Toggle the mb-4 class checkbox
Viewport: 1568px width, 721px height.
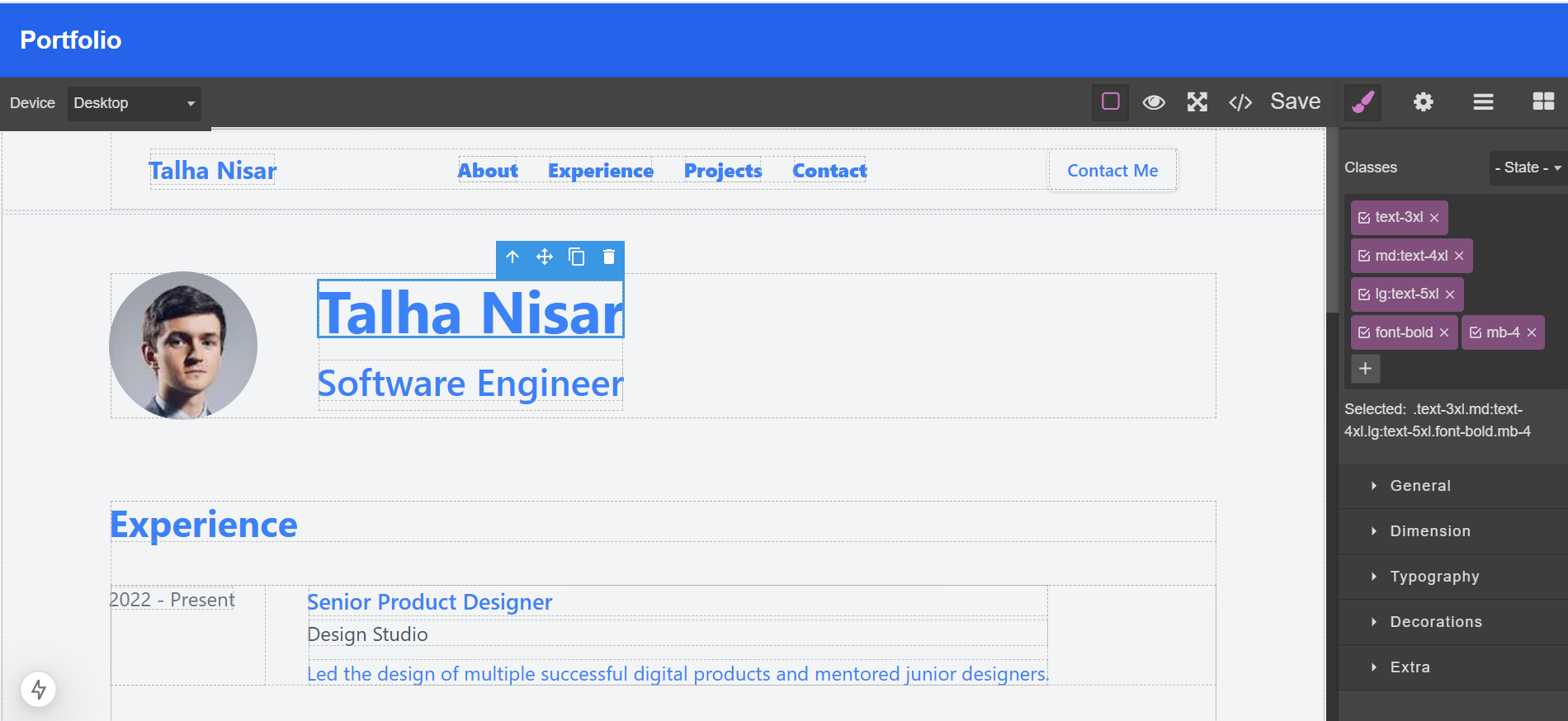(x=1476, y=332)
